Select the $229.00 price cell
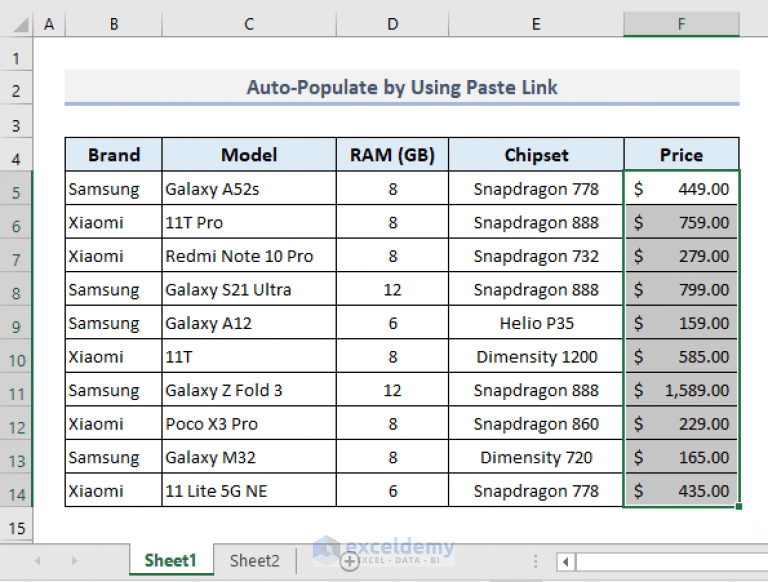768x582 pixels. [681, 424]
